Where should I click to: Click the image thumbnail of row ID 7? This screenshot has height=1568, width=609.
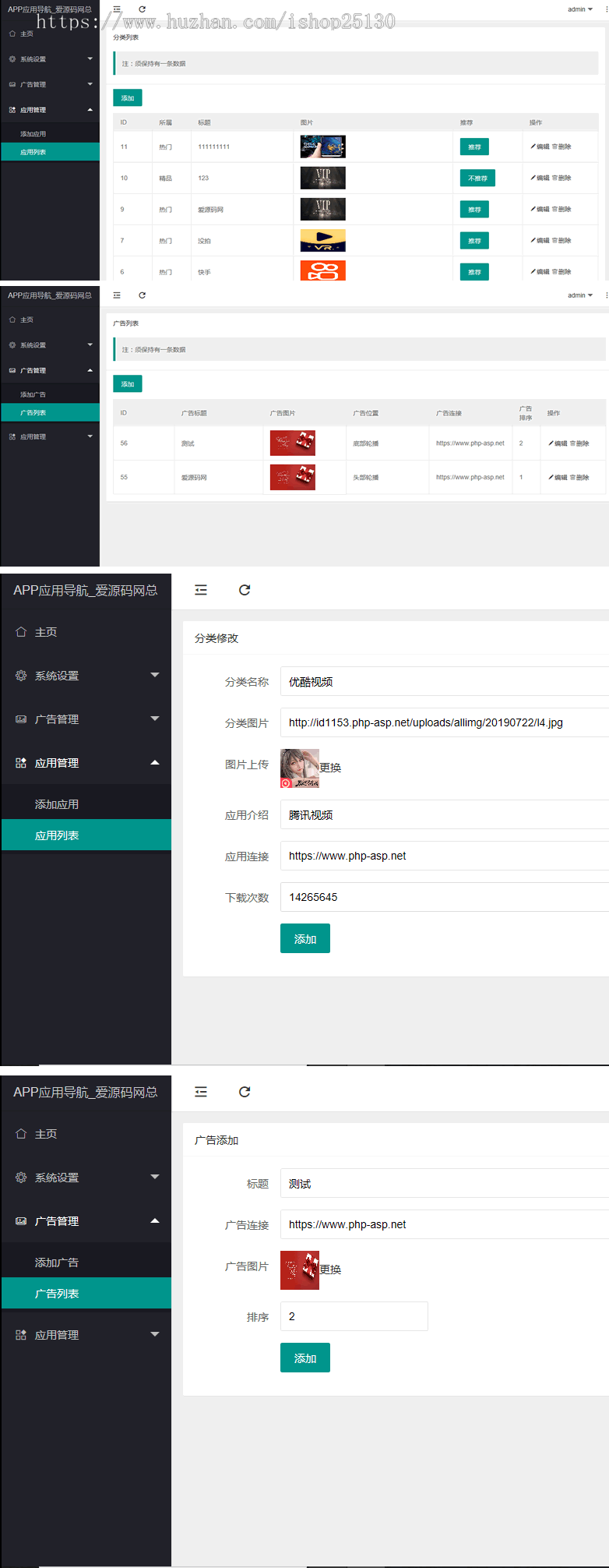click(323, 241)
